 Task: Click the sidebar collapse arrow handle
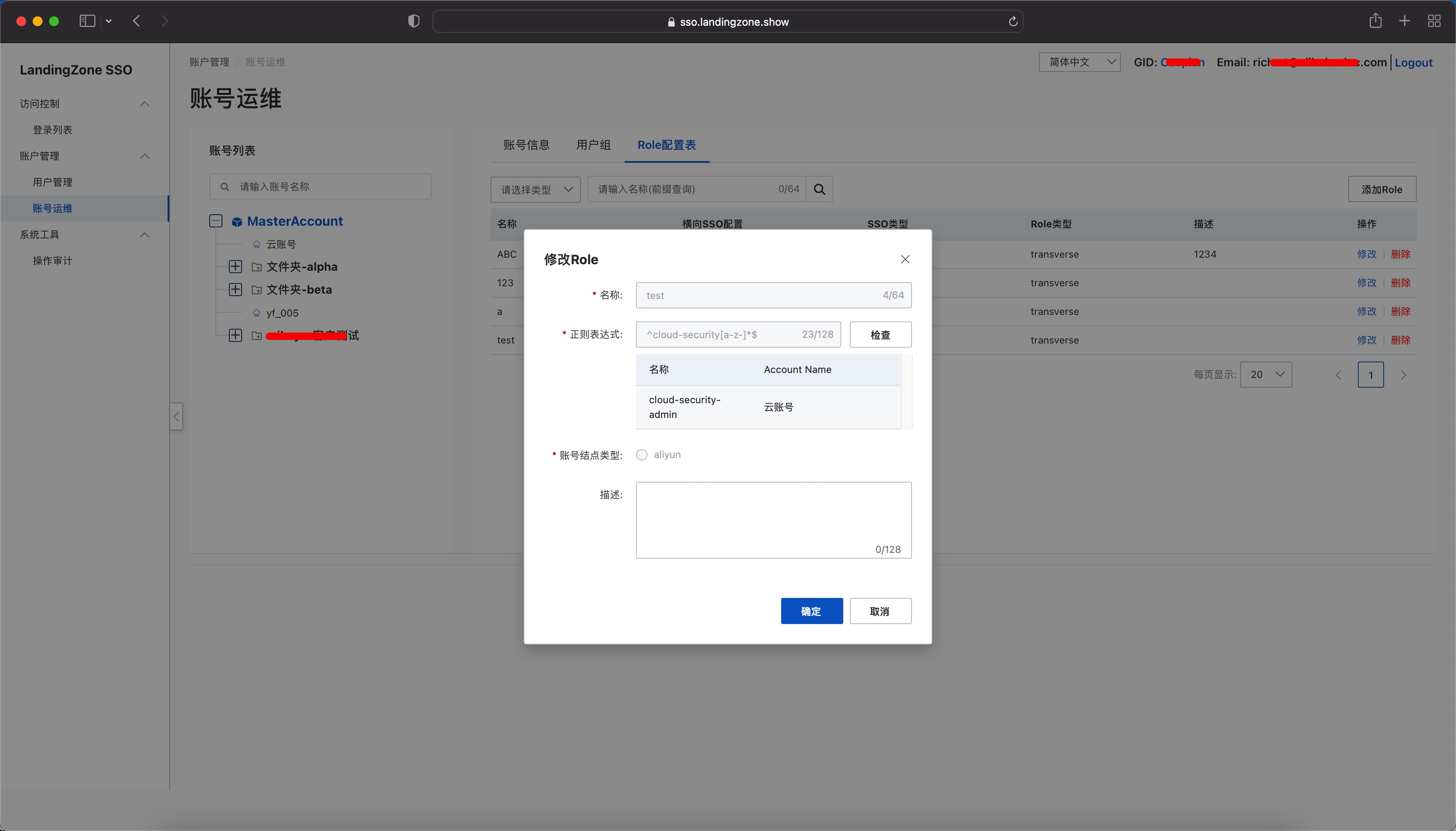tap(176, 417)
